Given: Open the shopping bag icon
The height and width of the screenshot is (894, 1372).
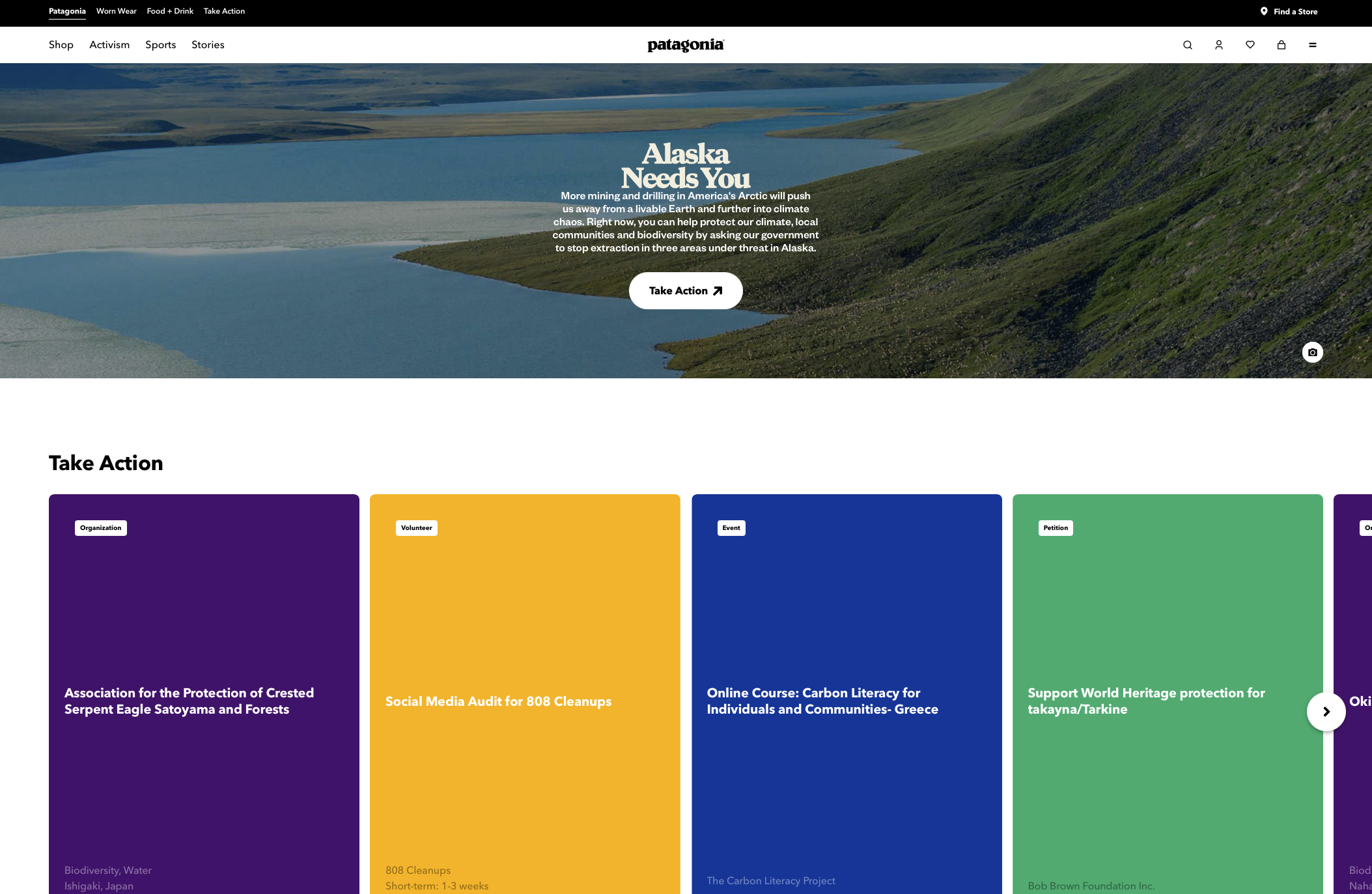Looking at the screenshot, I should (1281, 45).
